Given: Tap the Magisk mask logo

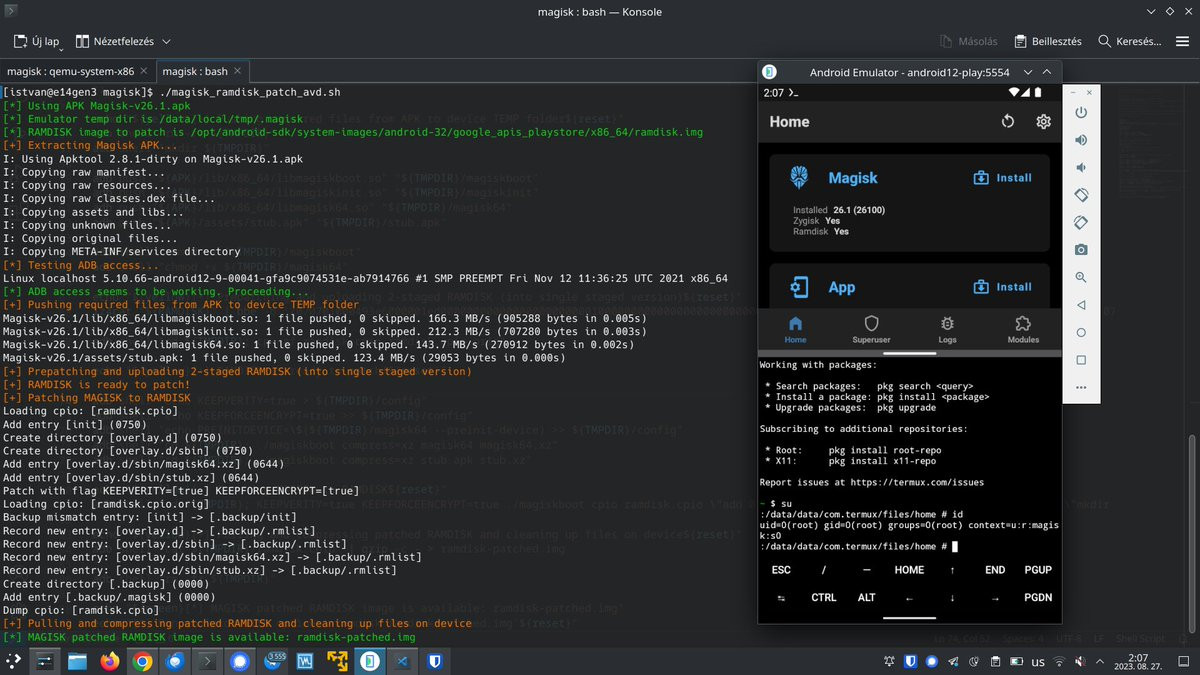Looking at the screenshot, I should pos(799,177).
